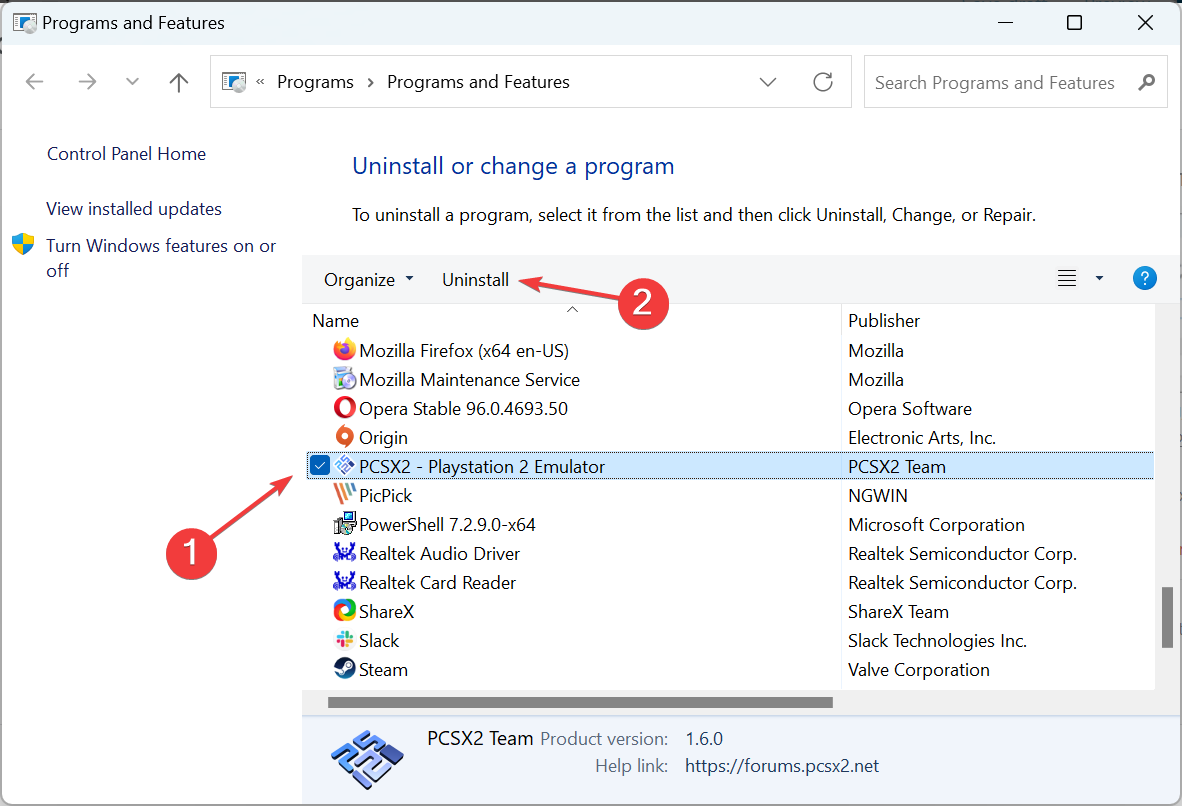Expand the double chevron before Programs
Screen dimensions: 1182x806
(x=260, y=81)
